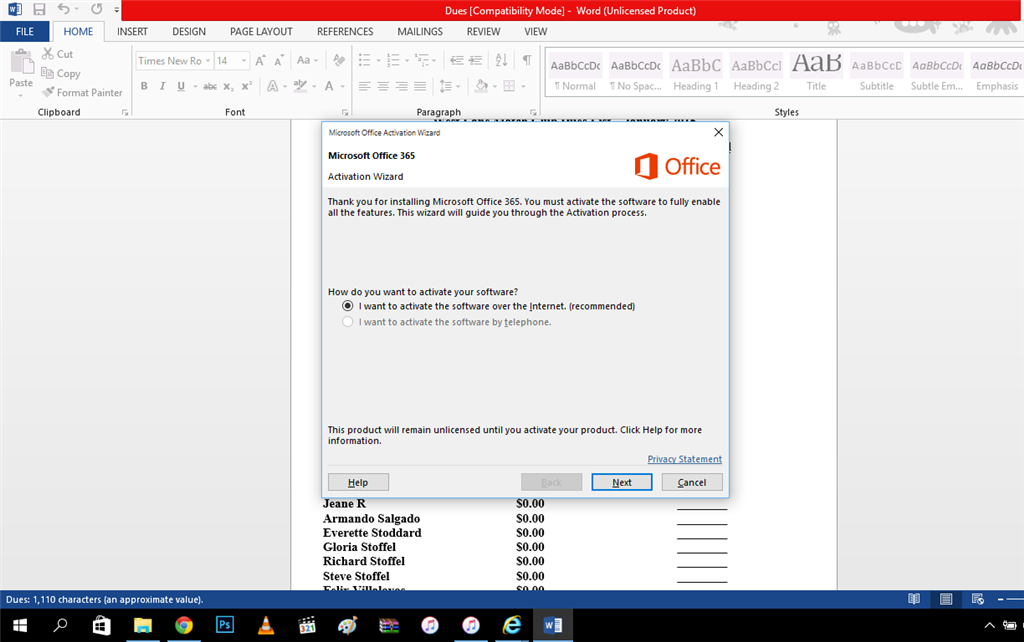1024x642 pixels.
Task: Open Windows Start menu
Action: click(x=20, y=625)
